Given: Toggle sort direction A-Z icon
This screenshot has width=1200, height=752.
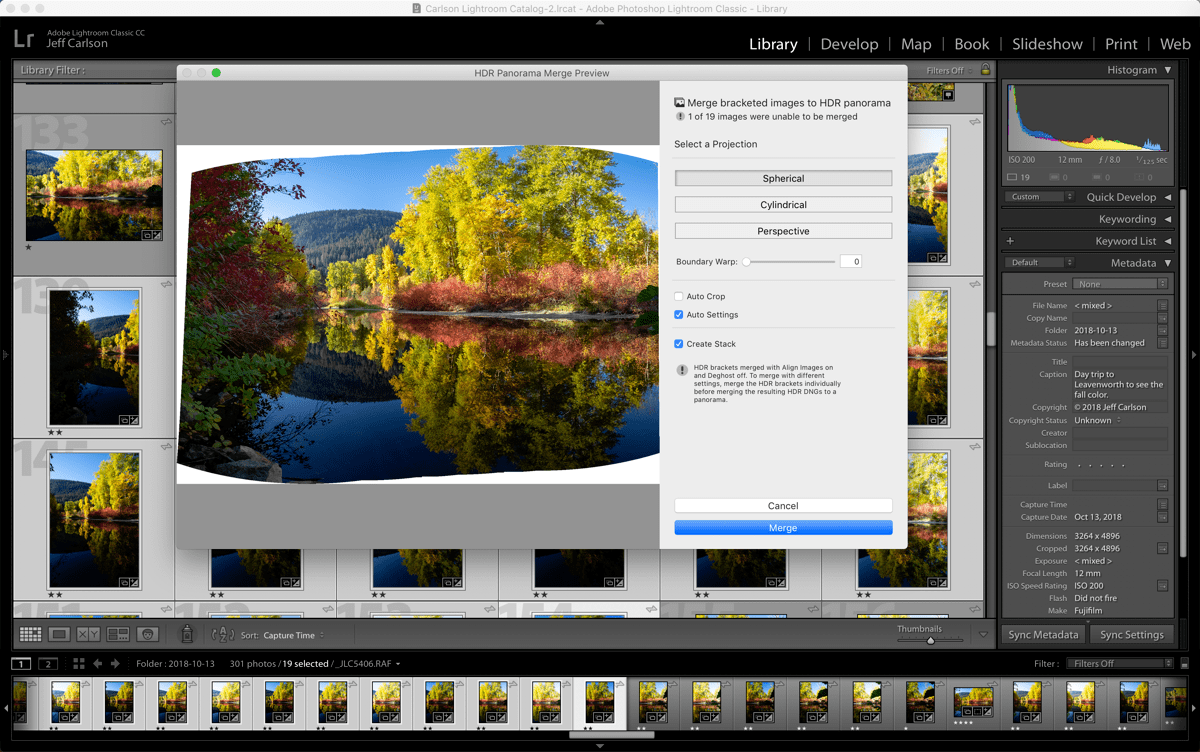Looking at the screenshot, I should [223, 634].
